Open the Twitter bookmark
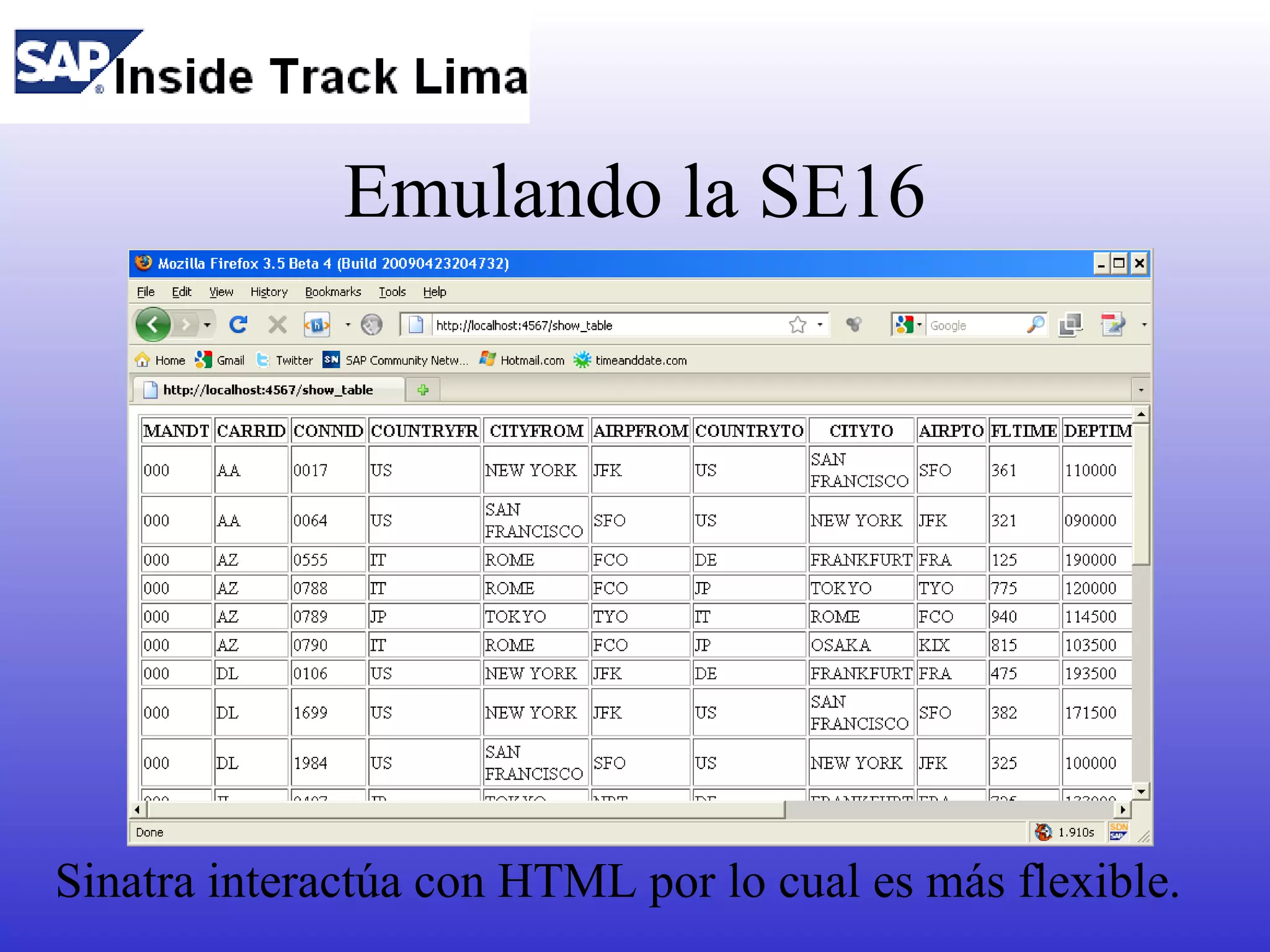Viewport: 1270px width, 952px height. point(285,360)
